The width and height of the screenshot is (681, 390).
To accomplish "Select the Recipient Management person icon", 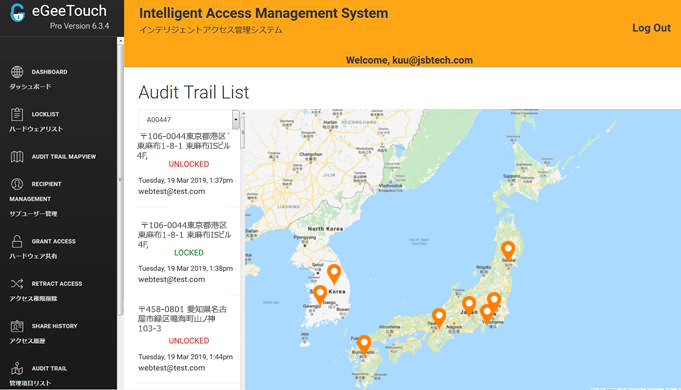I will pyautogui.click(x=17, y=184).
